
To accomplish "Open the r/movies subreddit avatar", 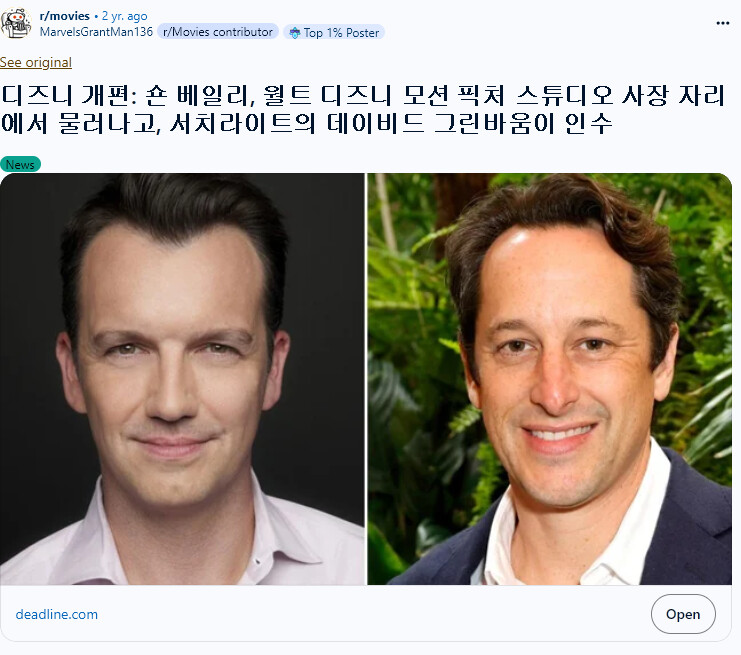I will point(16,23).
